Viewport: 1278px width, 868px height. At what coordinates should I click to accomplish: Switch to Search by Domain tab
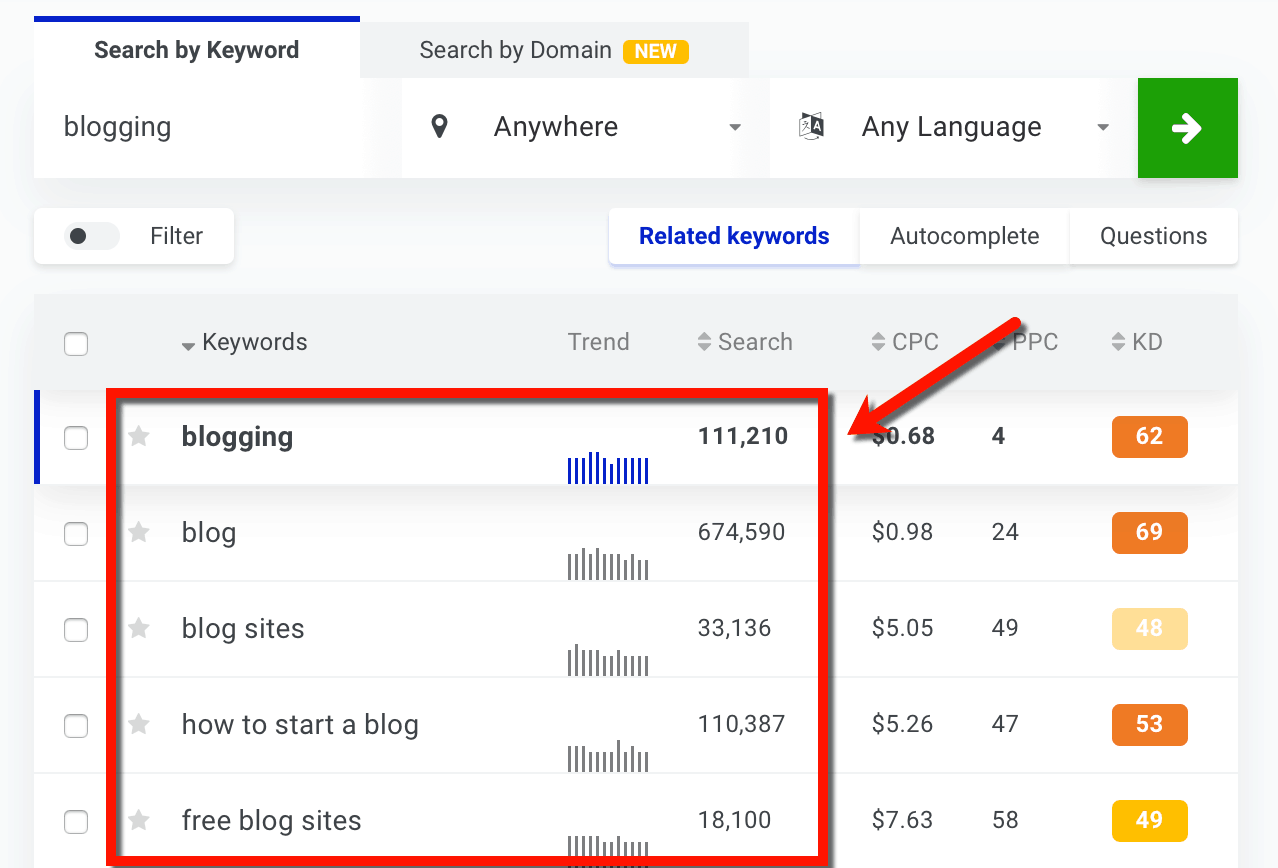(x=553, y=50)
